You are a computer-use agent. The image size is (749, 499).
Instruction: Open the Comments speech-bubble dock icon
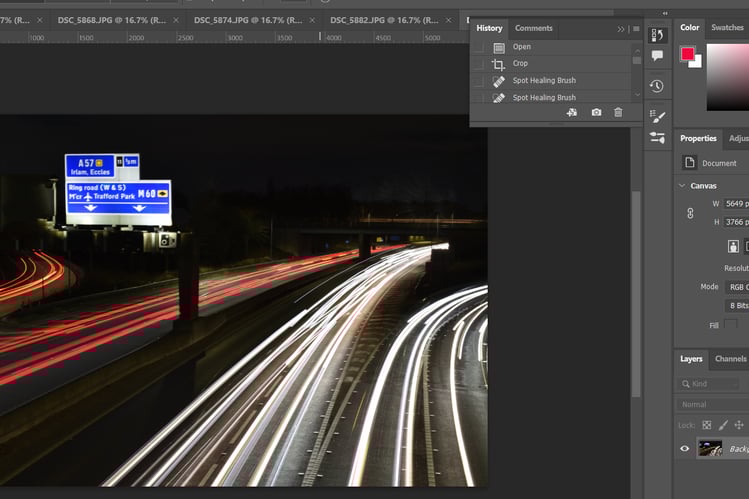[657, 56]
